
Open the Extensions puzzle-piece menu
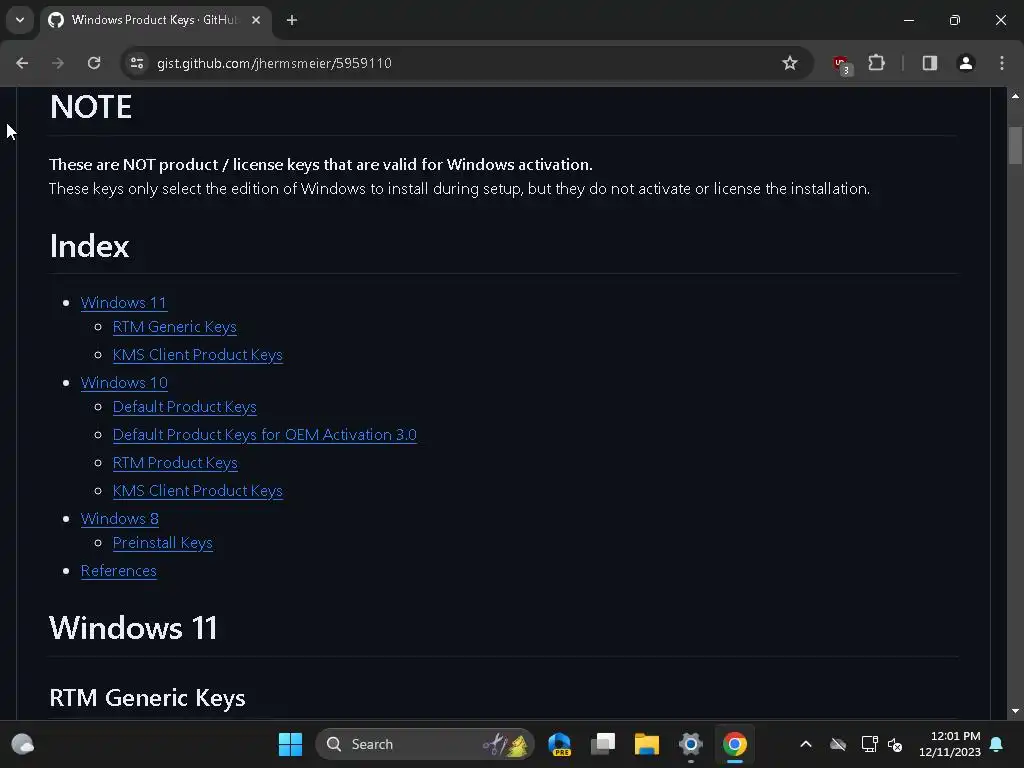(876, 63)
